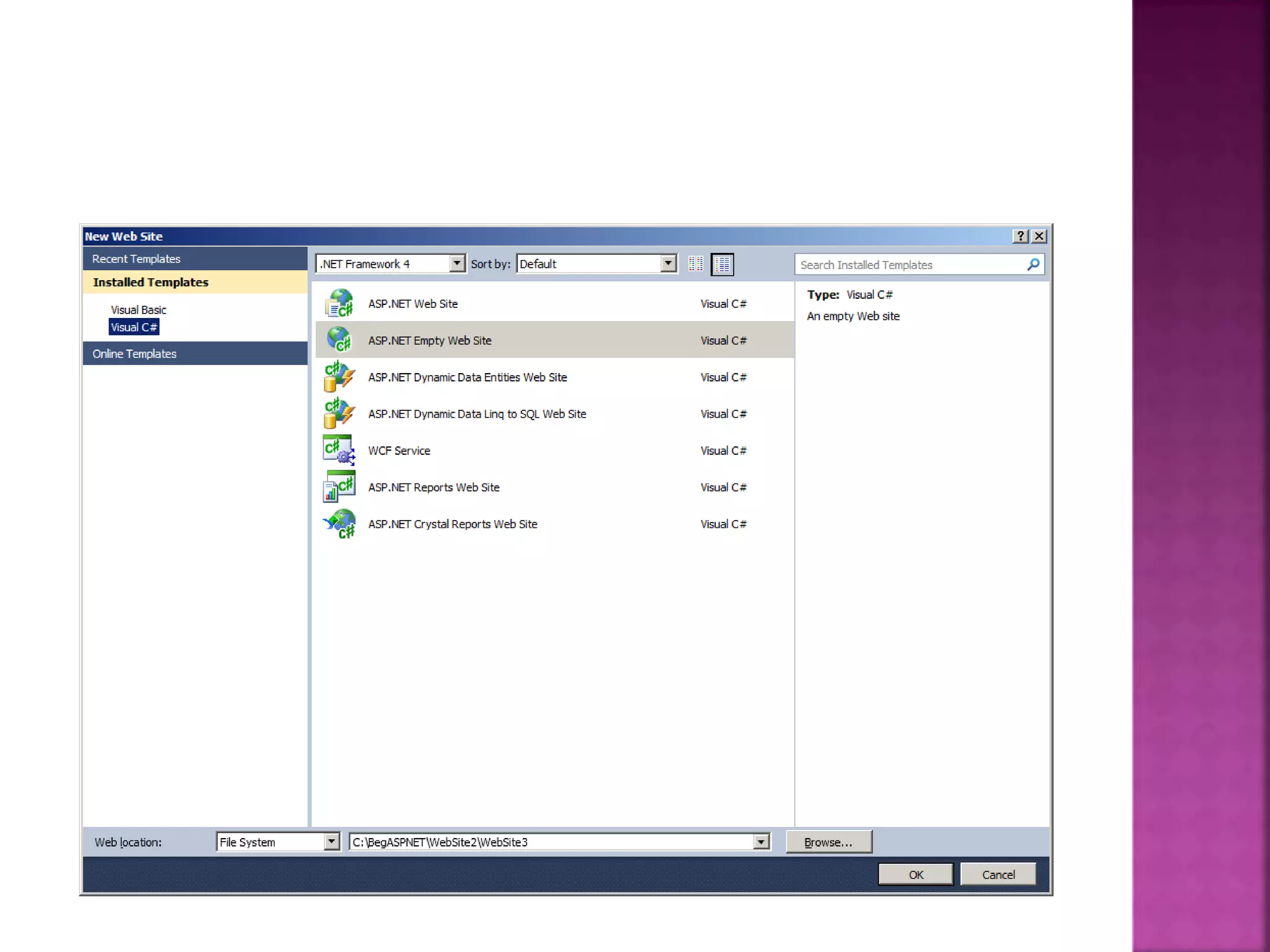This screenshot has width=1270, height=952.
Task: Open the Online Templates section
Action: (x=135, y=354)
